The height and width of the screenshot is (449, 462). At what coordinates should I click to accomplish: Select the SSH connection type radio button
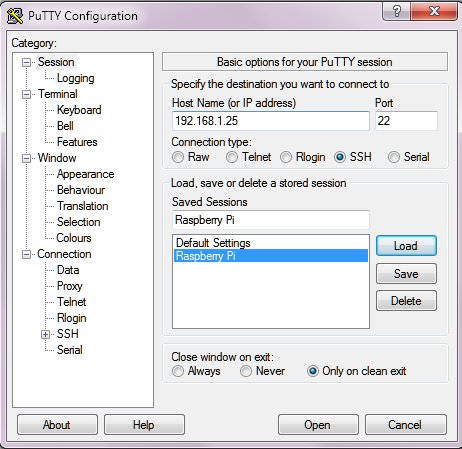[x=340, y=157]
